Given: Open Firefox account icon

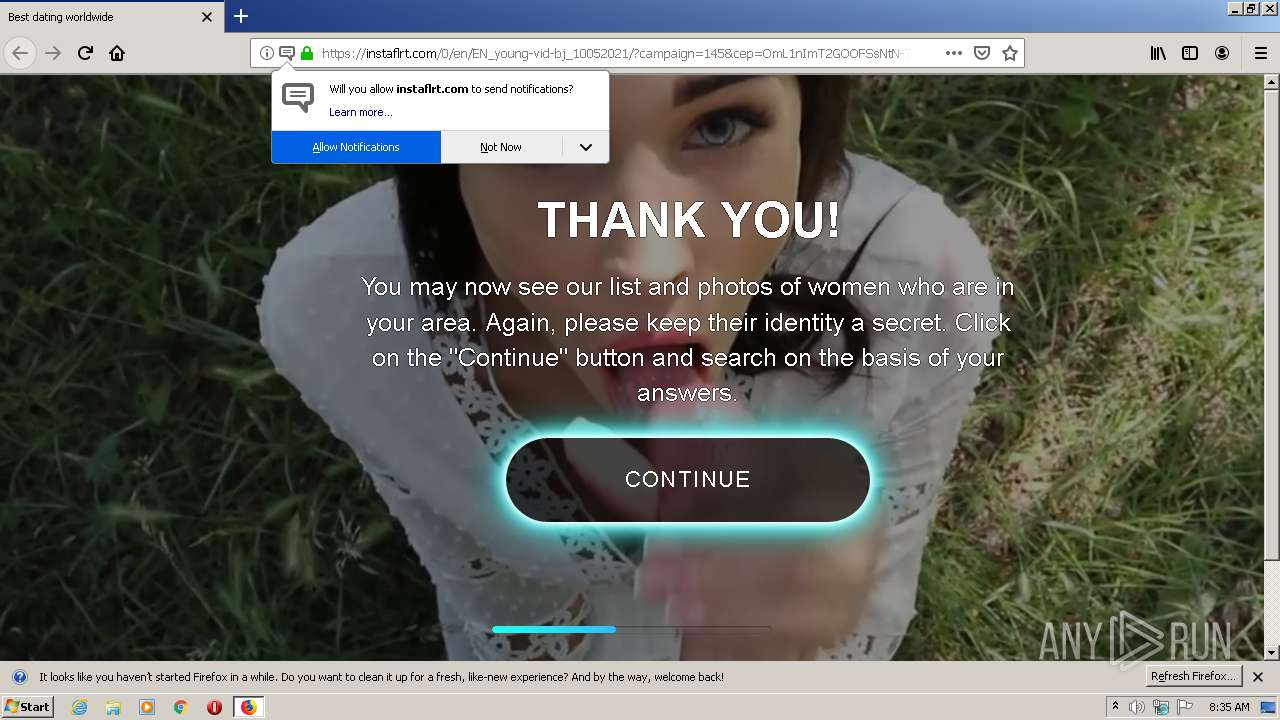Looking at the screenshot, I should 1222,53.
